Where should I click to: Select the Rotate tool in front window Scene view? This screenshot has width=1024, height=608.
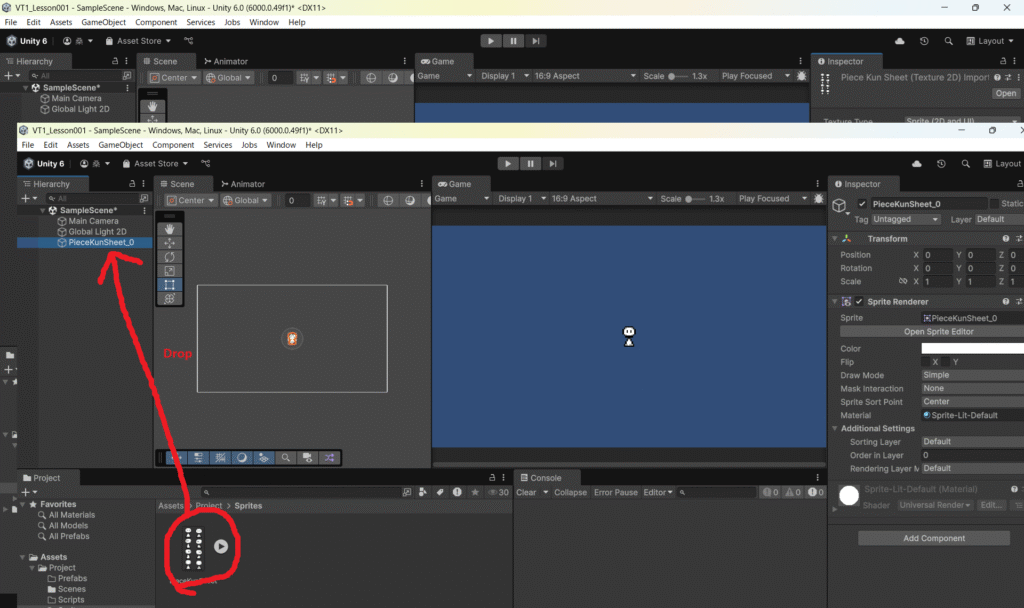click(169, 257)
